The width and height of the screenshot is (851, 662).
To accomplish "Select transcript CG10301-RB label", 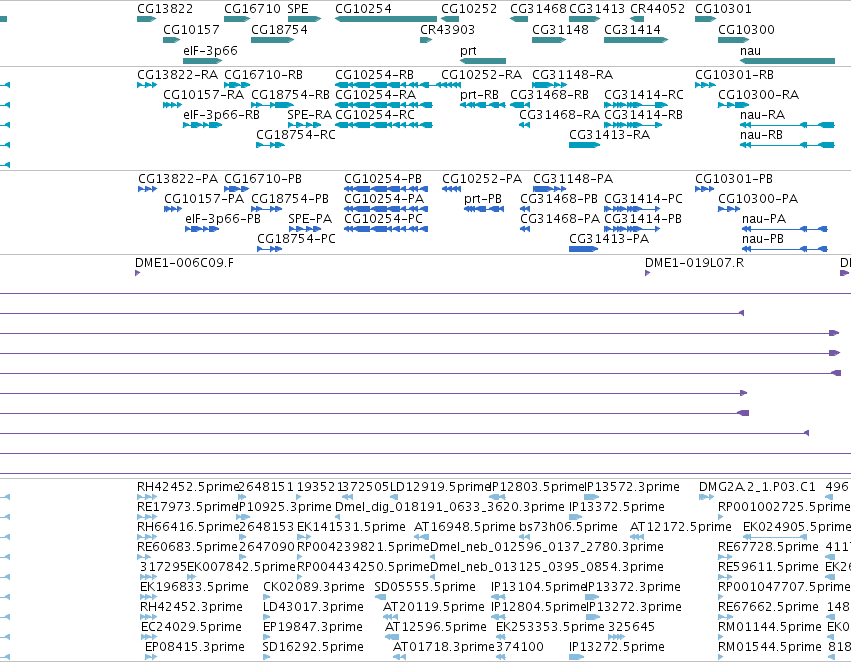I will click(x=734, y=74).
